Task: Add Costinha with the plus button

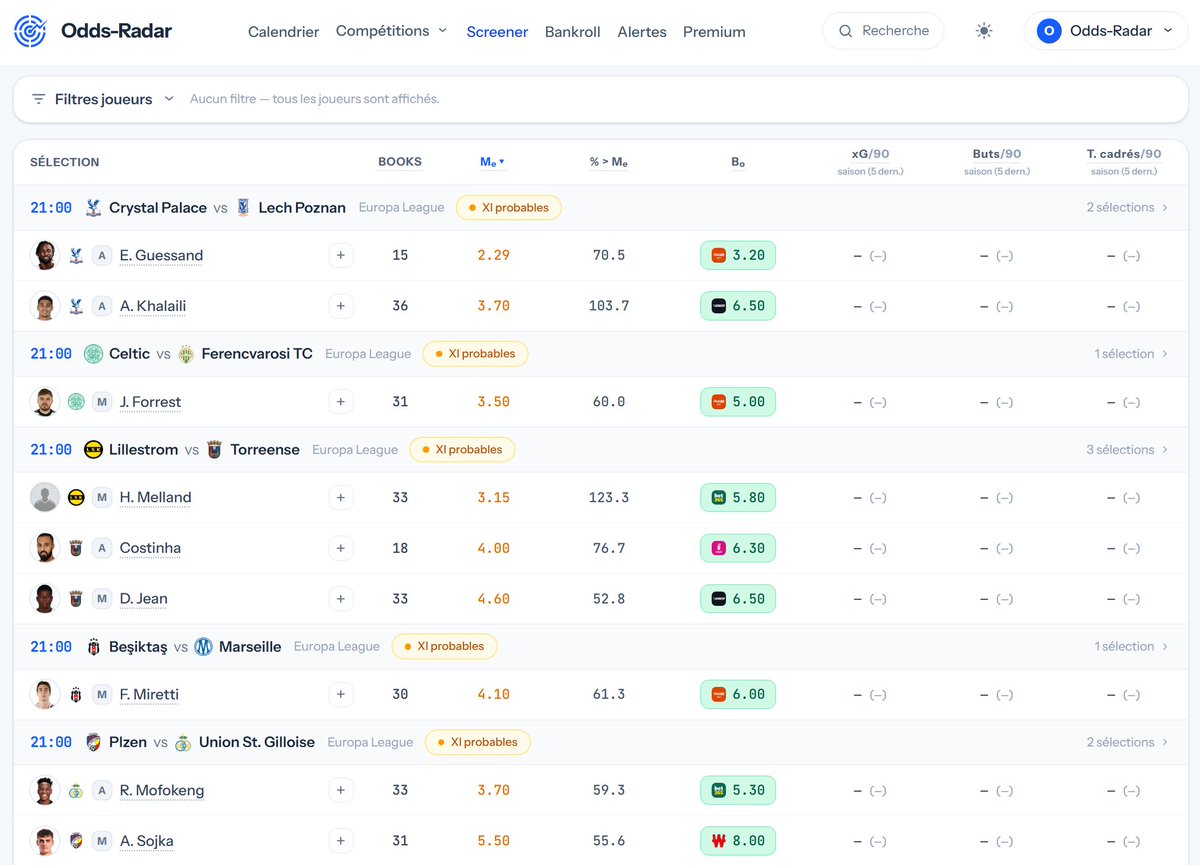Action: coord(341,548)
